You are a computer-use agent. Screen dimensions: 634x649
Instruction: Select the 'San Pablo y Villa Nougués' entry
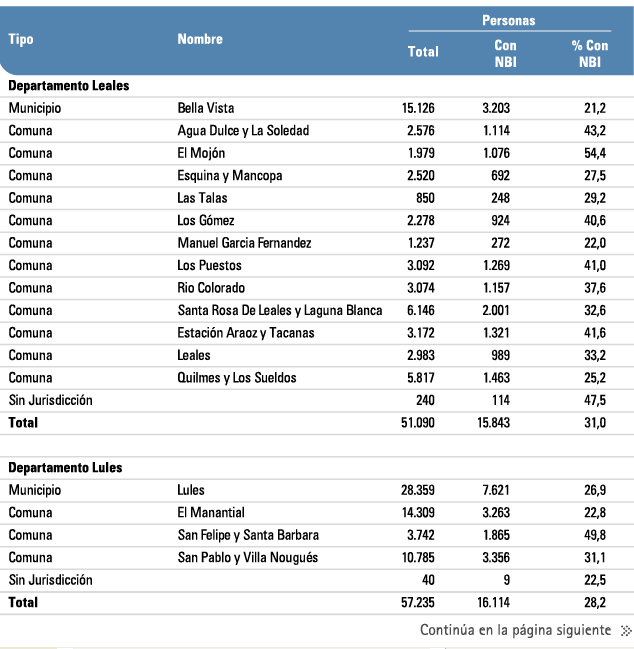(x=247, y=558)
